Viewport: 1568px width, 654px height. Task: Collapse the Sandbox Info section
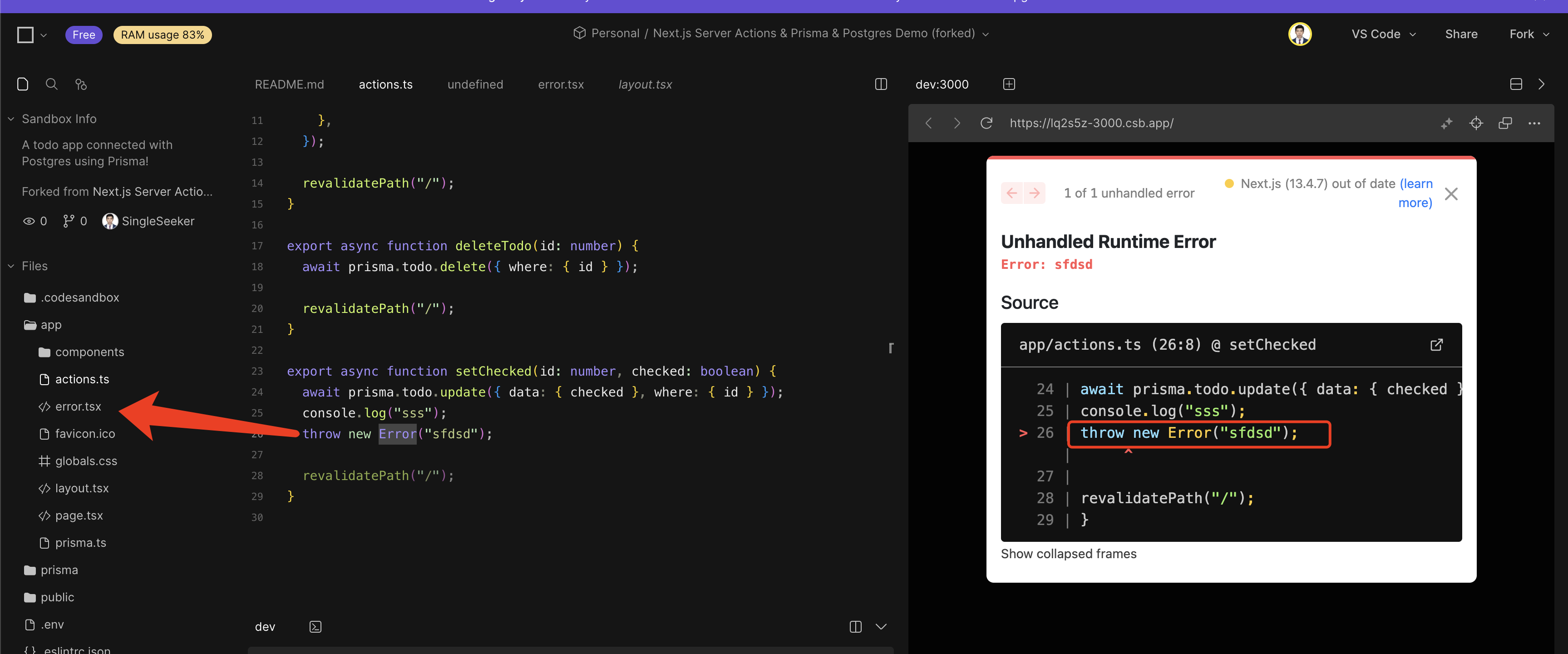[x=11, y=119]
